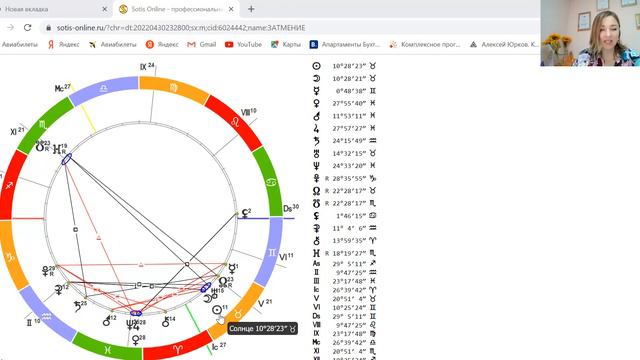Go forward in browser history

click(x=11, y=27)
